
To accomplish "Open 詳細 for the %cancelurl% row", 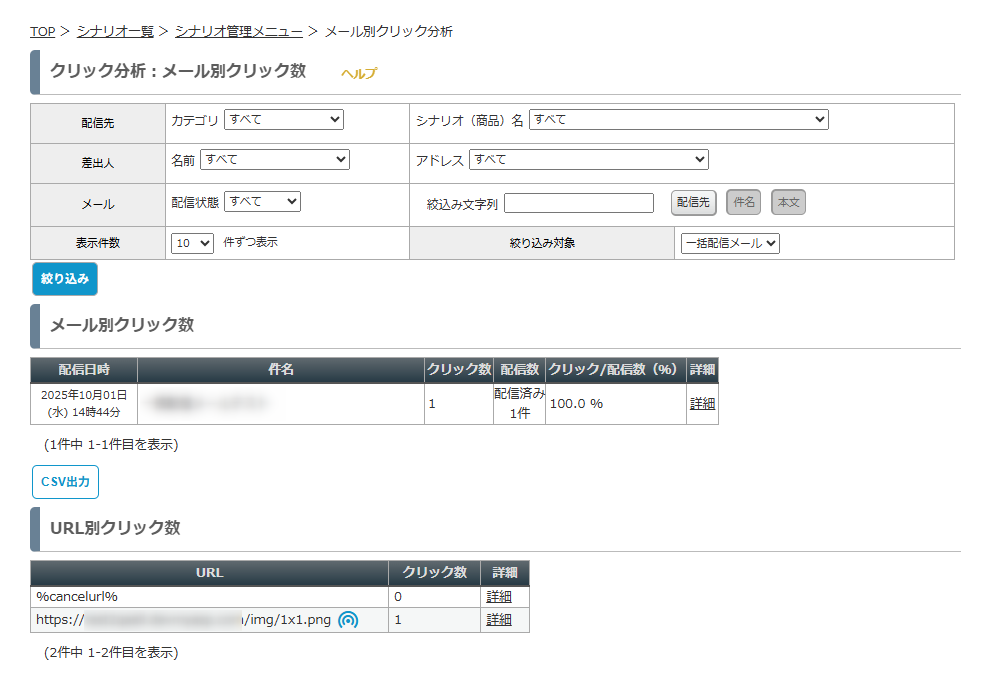I will (499, 597).
